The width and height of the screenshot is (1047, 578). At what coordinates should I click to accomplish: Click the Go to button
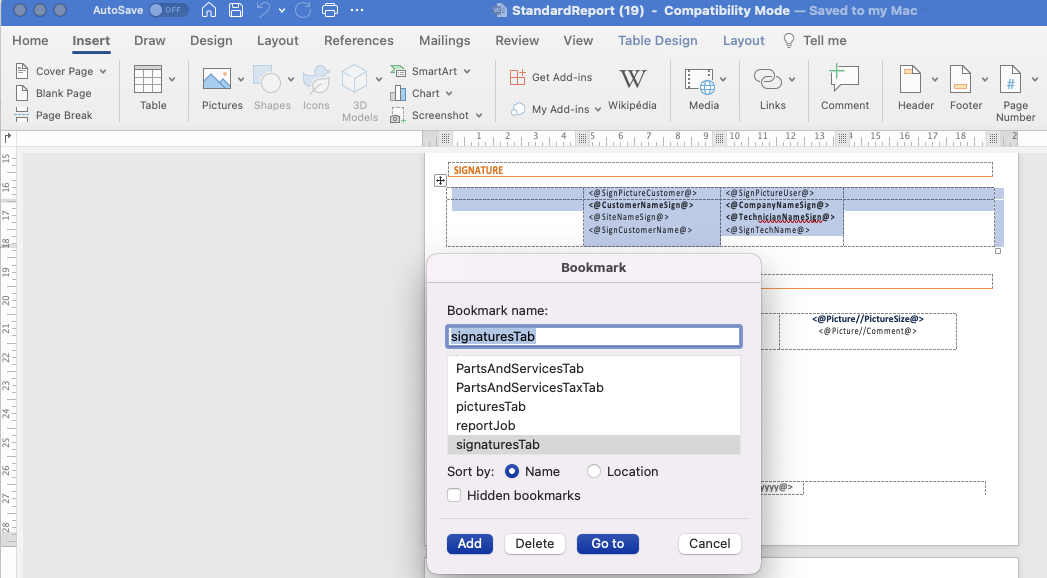608,544
